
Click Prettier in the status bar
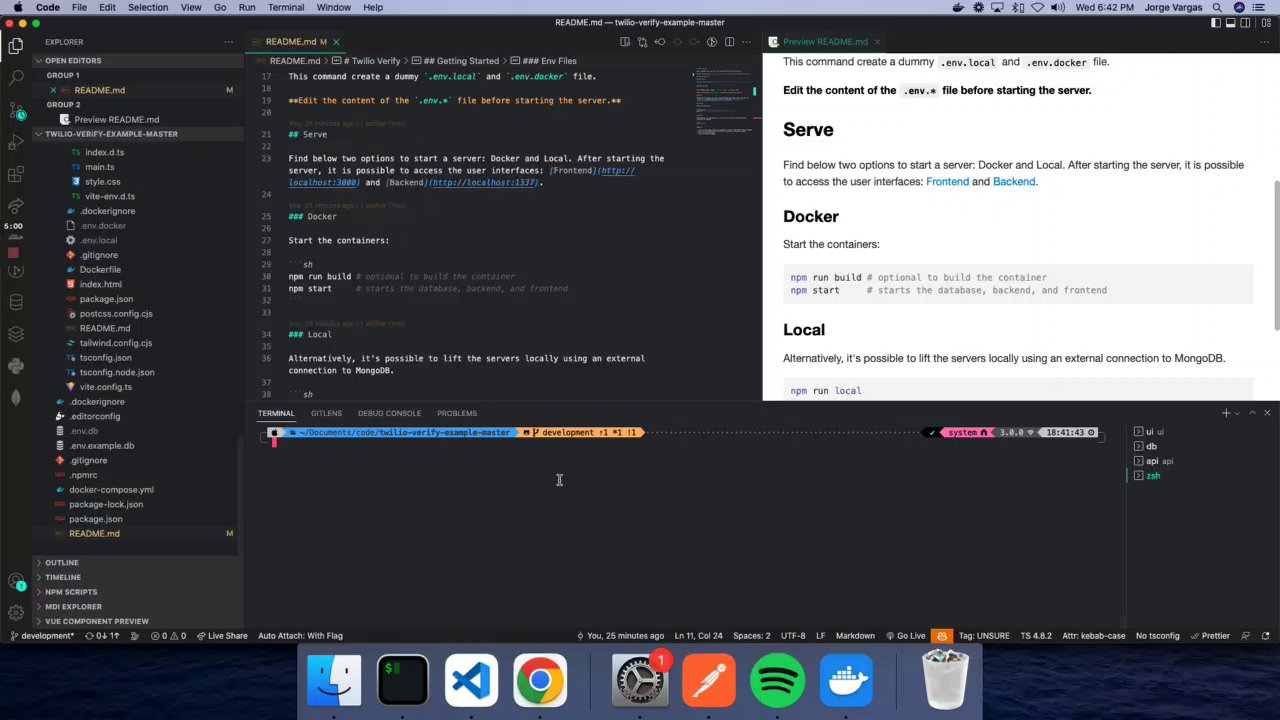pos(1210,636)
